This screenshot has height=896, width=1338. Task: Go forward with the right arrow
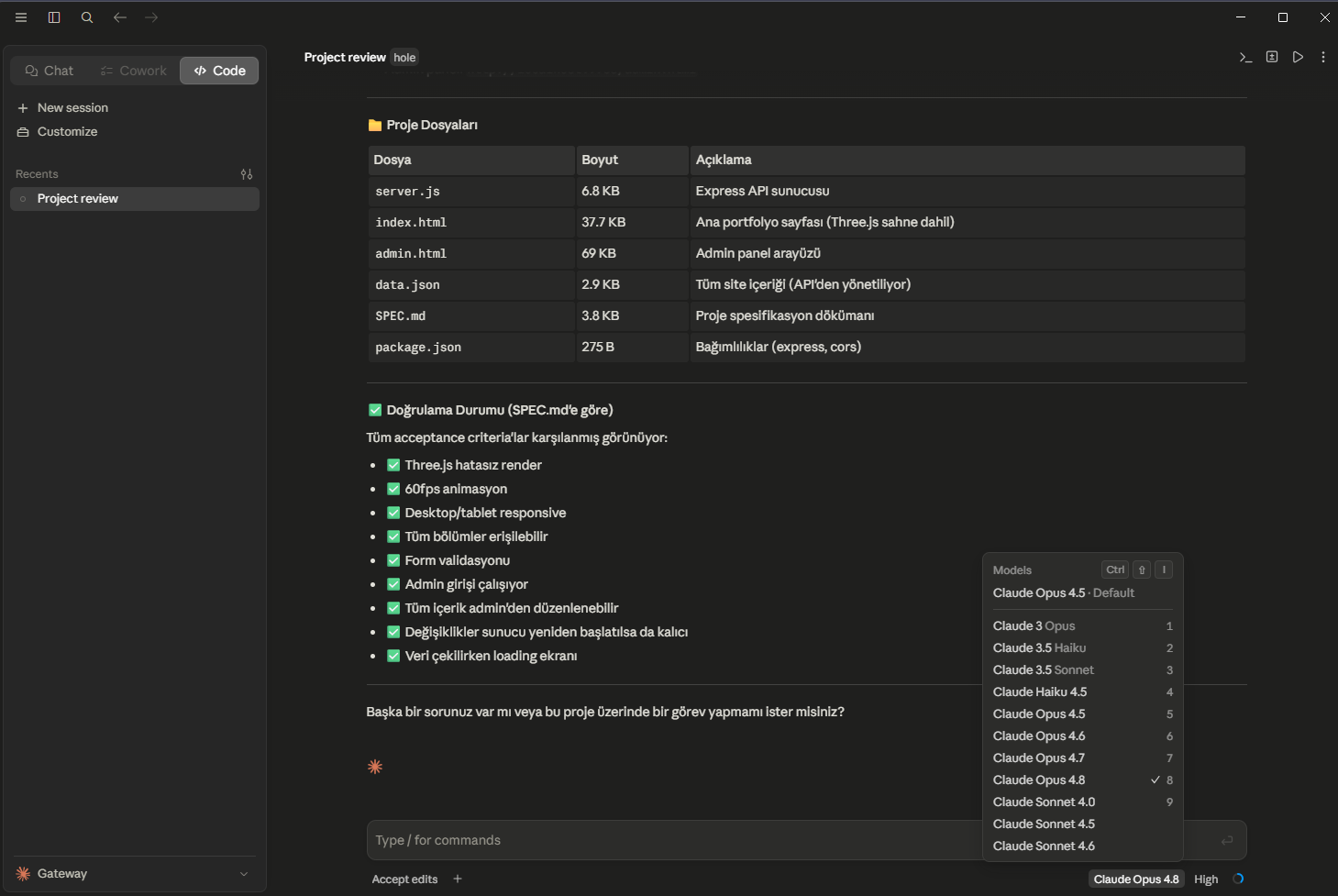(151, 17)
